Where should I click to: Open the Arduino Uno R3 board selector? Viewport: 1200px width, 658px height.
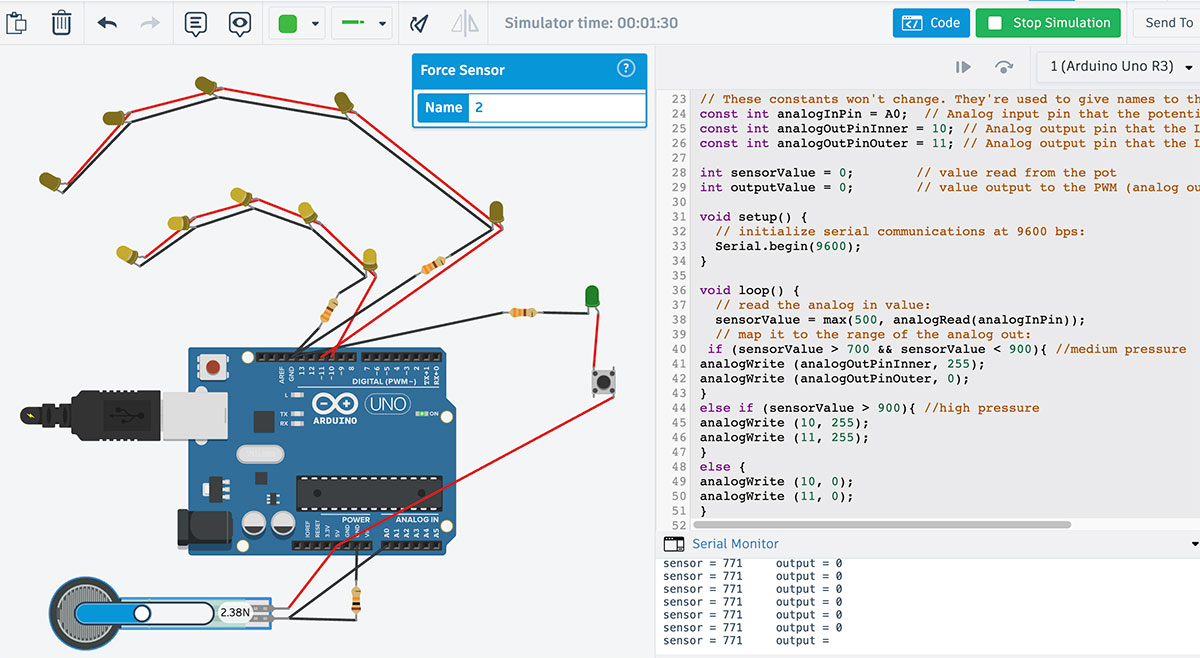(1120, 67)
